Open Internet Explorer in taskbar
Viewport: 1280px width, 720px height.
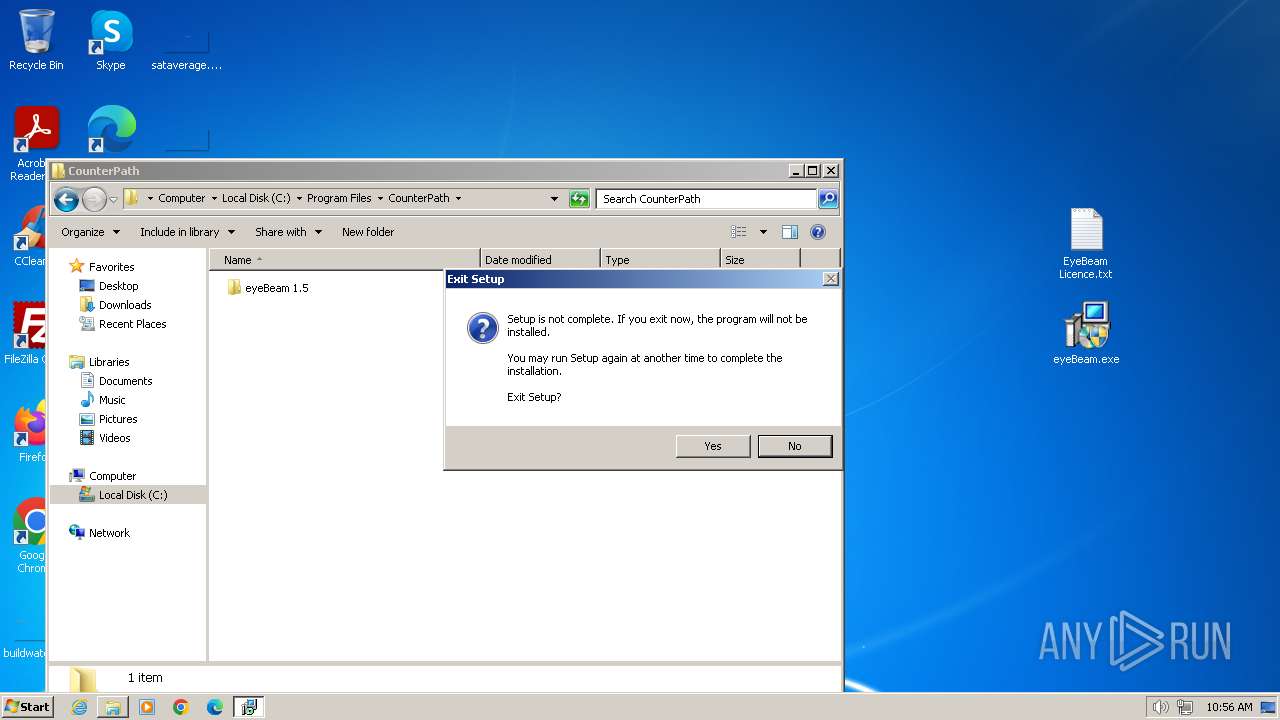tap(79, 707)
